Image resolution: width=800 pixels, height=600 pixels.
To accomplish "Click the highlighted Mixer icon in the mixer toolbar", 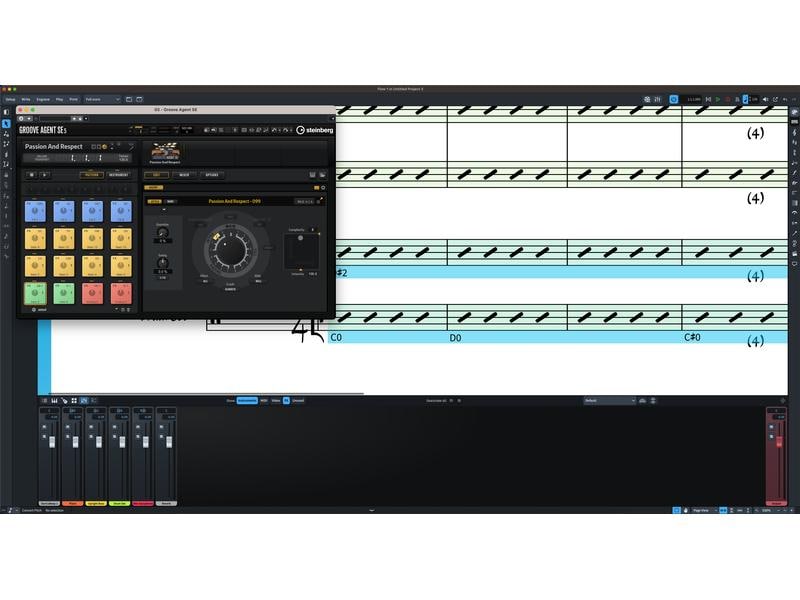I will click(x=84, y=401).
